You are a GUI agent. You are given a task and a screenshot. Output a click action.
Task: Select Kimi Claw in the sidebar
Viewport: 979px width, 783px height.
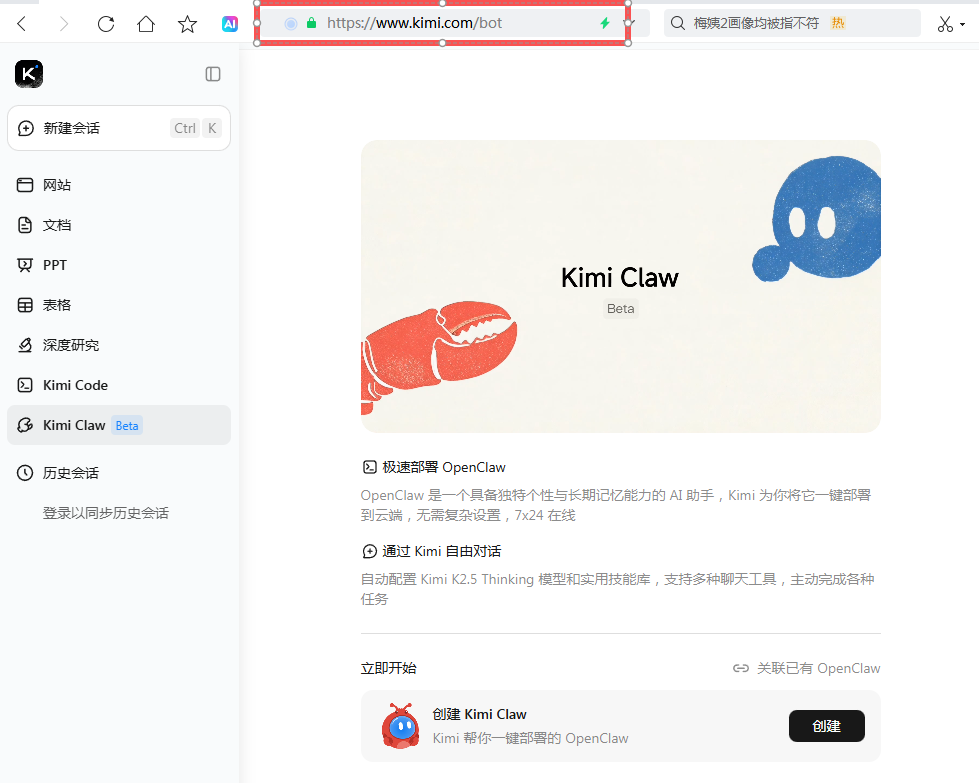(119, 425)
